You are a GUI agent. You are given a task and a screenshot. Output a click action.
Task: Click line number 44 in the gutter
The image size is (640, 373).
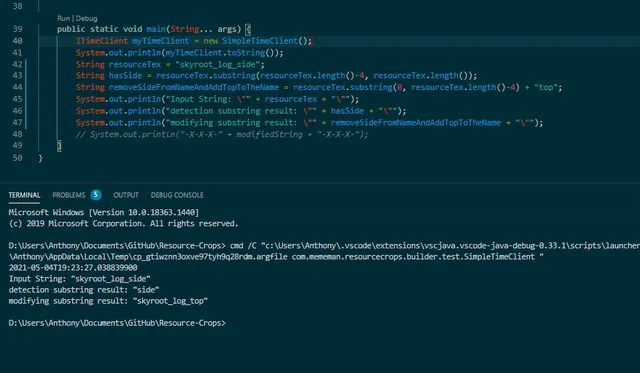click(17, 87)
